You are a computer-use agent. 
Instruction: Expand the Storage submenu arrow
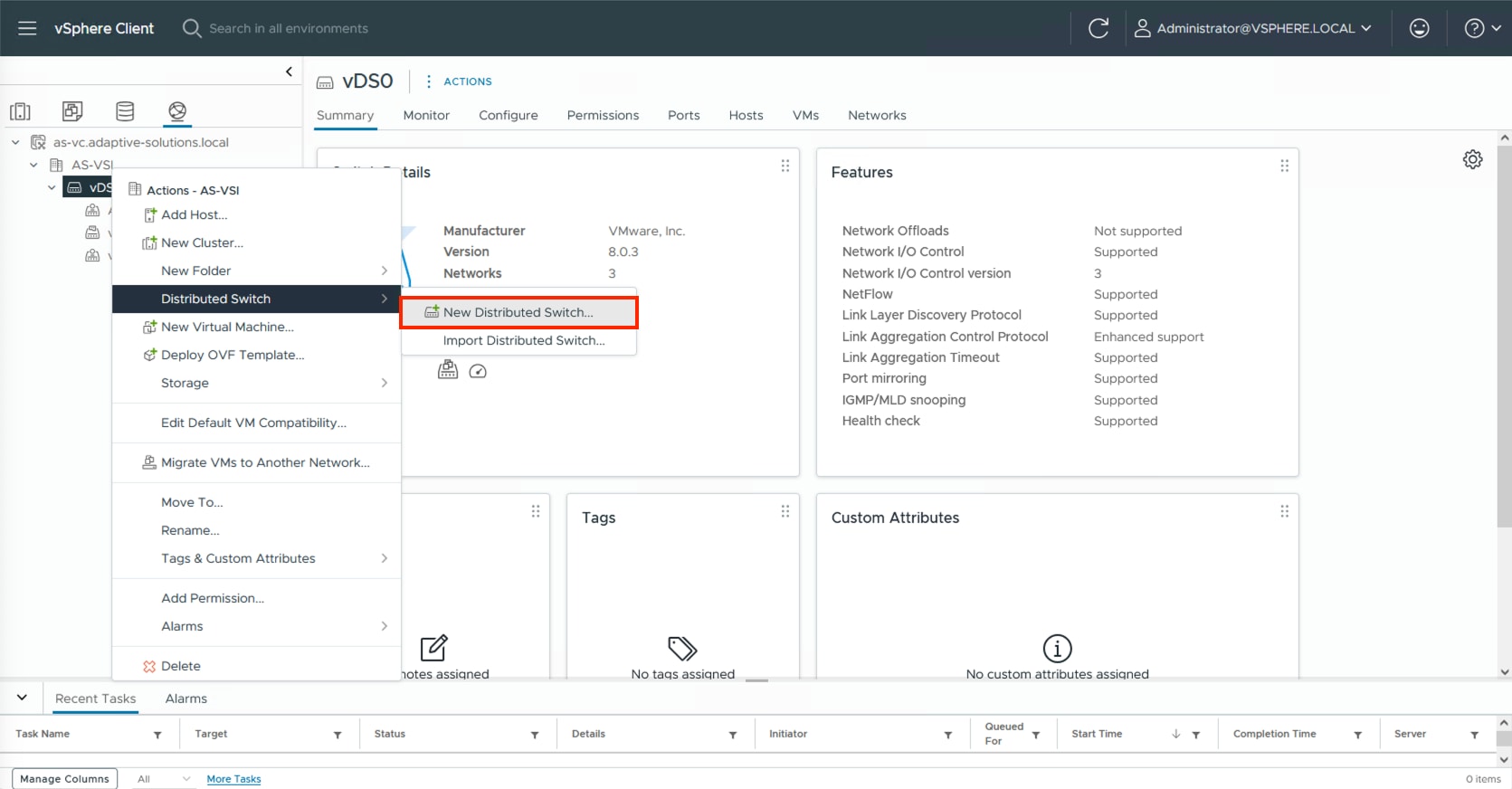pyautogui.click(x=385, y=383)
